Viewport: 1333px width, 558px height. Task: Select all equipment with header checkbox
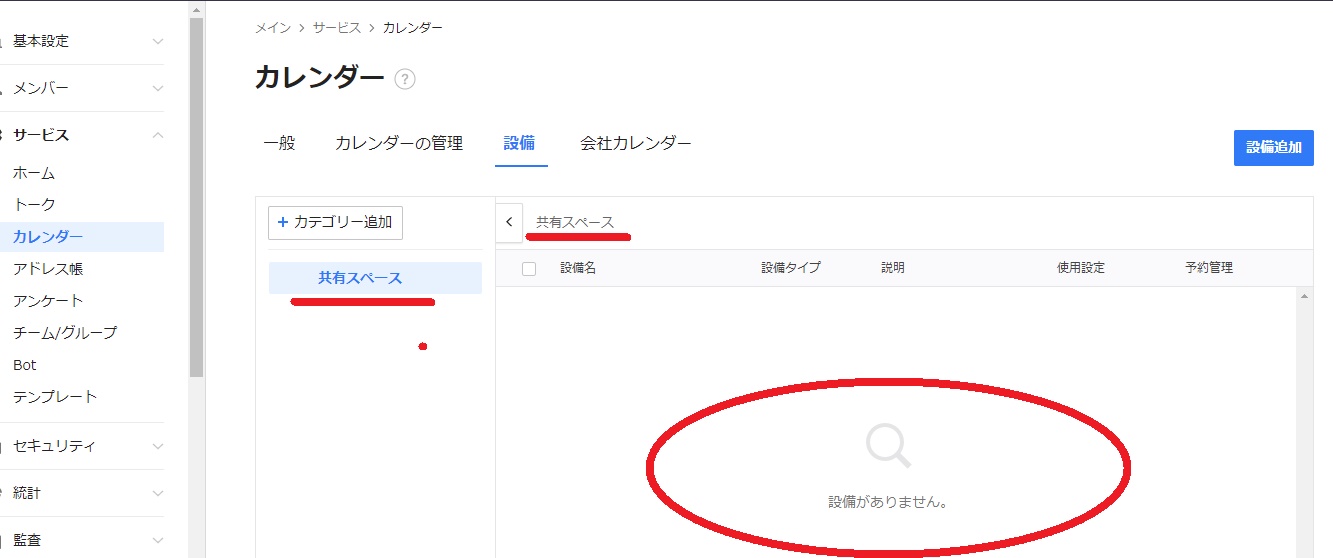(x=529, y=268)
